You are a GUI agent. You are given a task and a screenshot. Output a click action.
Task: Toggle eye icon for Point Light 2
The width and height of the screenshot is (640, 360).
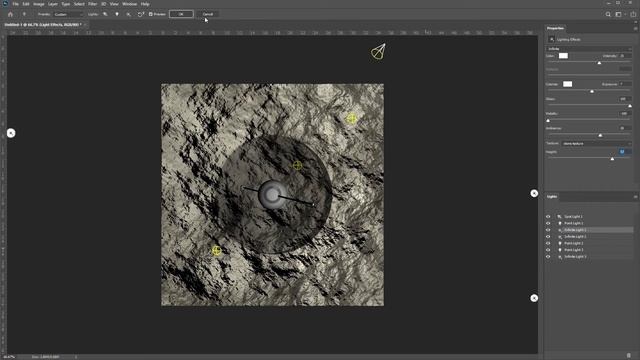[548, 243]
